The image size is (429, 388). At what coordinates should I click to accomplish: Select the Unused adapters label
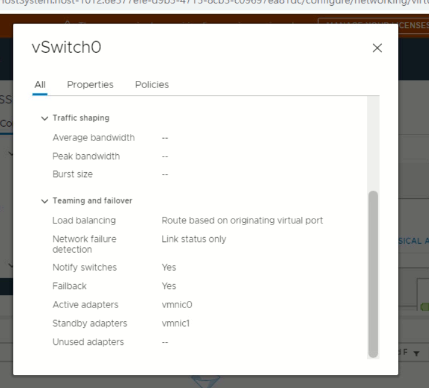[x=88, y=342]
